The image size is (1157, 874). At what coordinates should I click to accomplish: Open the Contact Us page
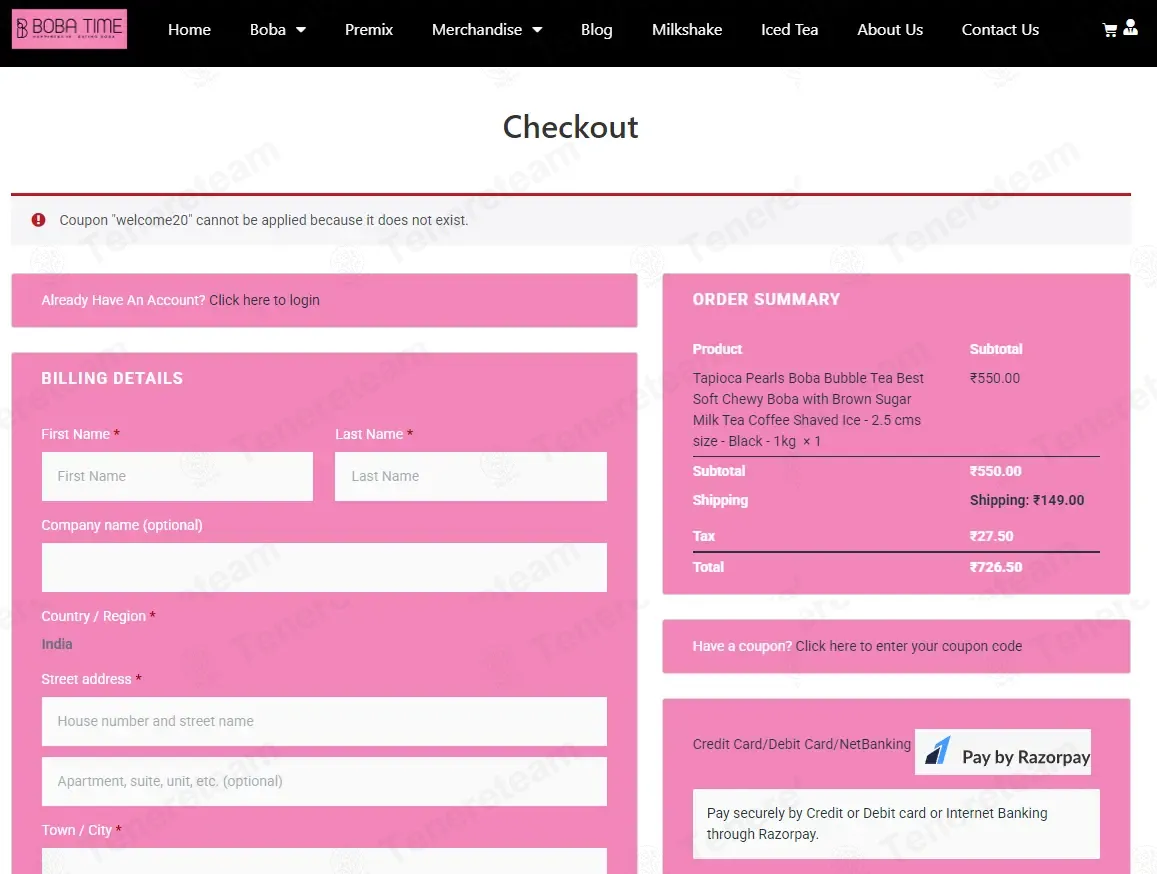[x=1000, y=30]
